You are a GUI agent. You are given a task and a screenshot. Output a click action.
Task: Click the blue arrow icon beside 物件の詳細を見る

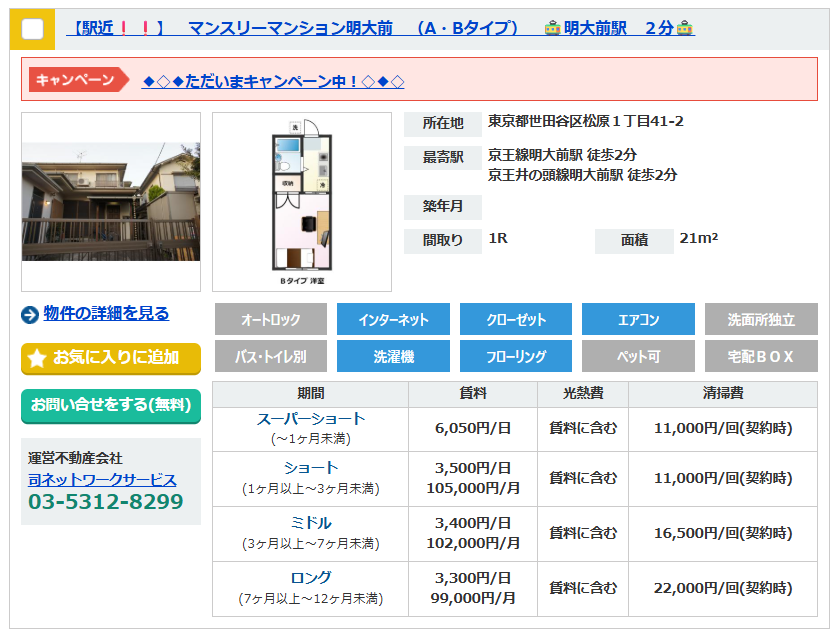pyautogui.click(x=30, y=314)
